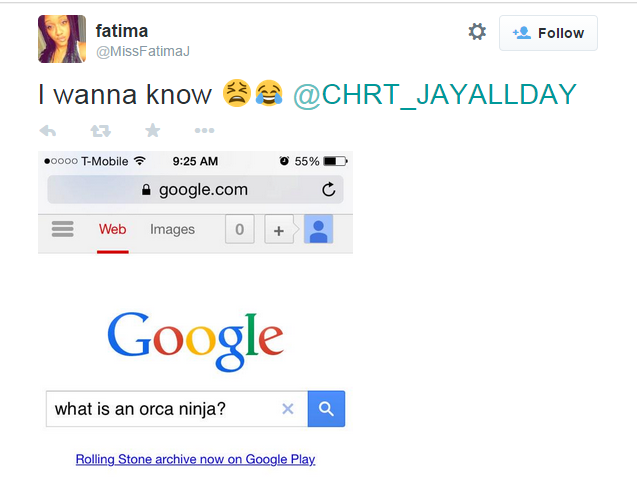The height and width of the screenshot is (477, 637).
Task: Open the more options ellipsis under tweet
Action: point(204,130)
